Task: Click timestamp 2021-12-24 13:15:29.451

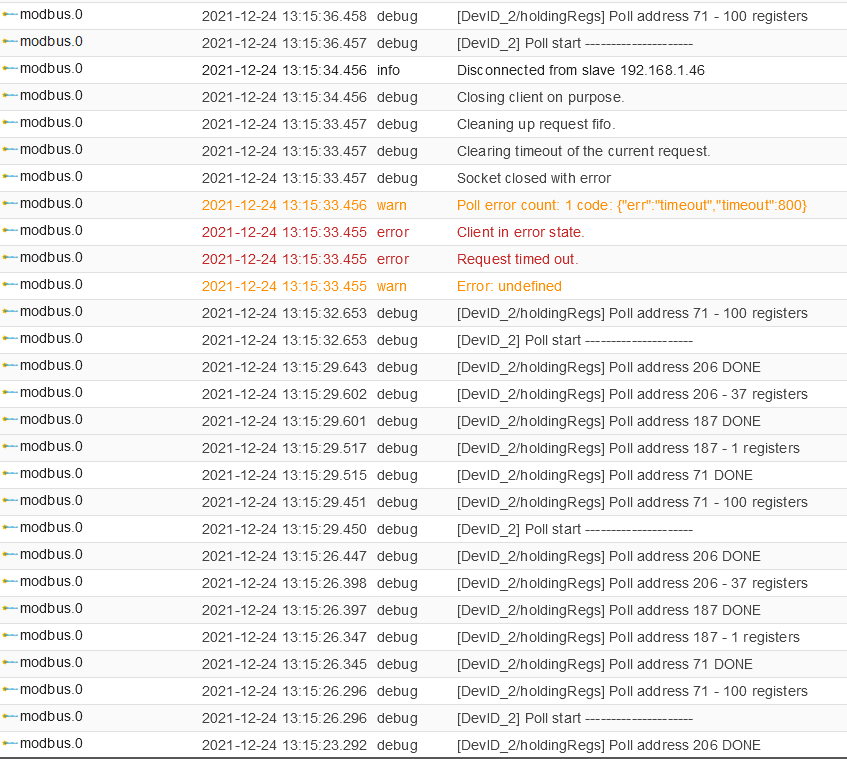Action: [284, 502]
